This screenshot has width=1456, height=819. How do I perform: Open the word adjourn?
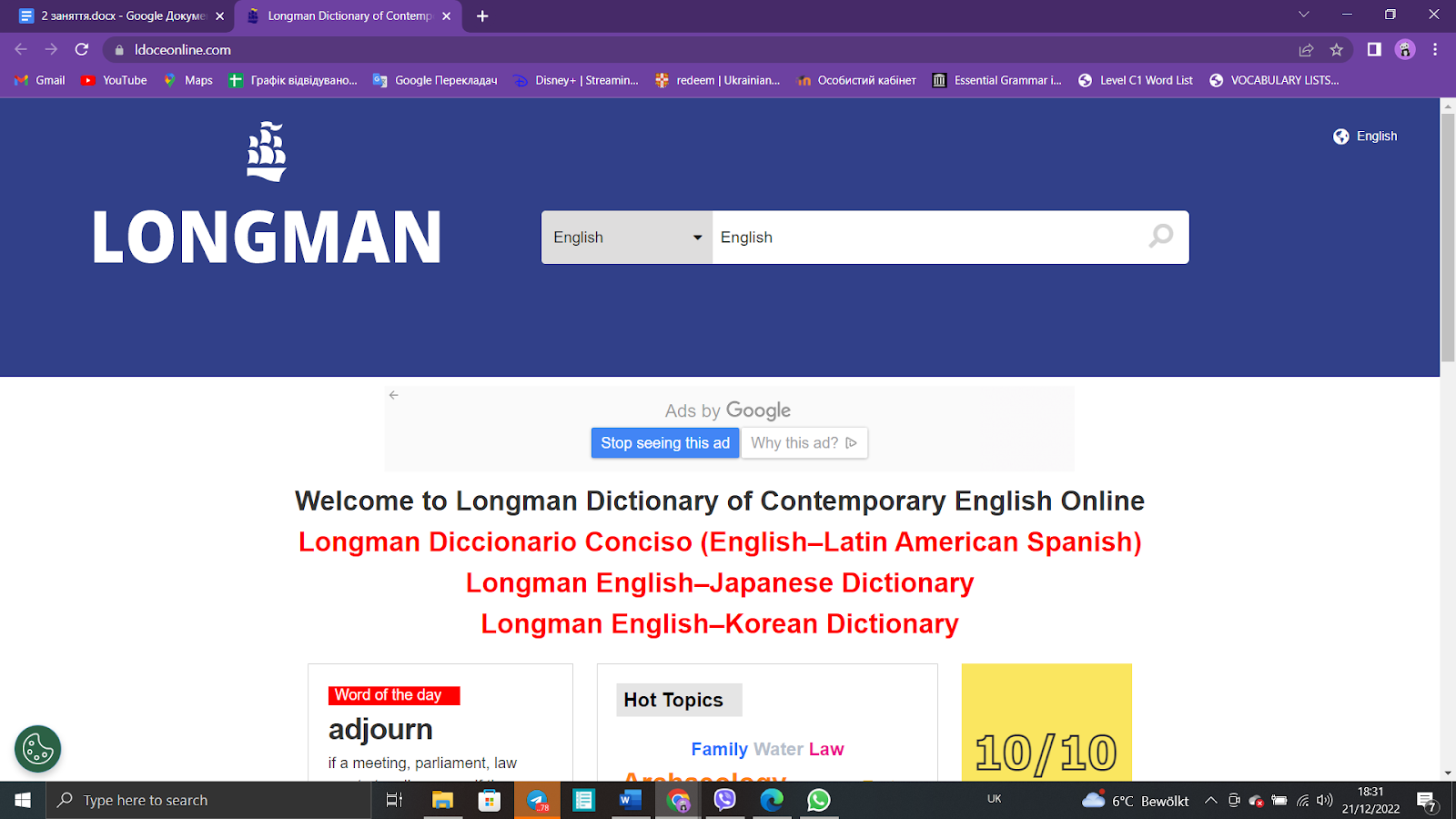[x=380, y=729]
